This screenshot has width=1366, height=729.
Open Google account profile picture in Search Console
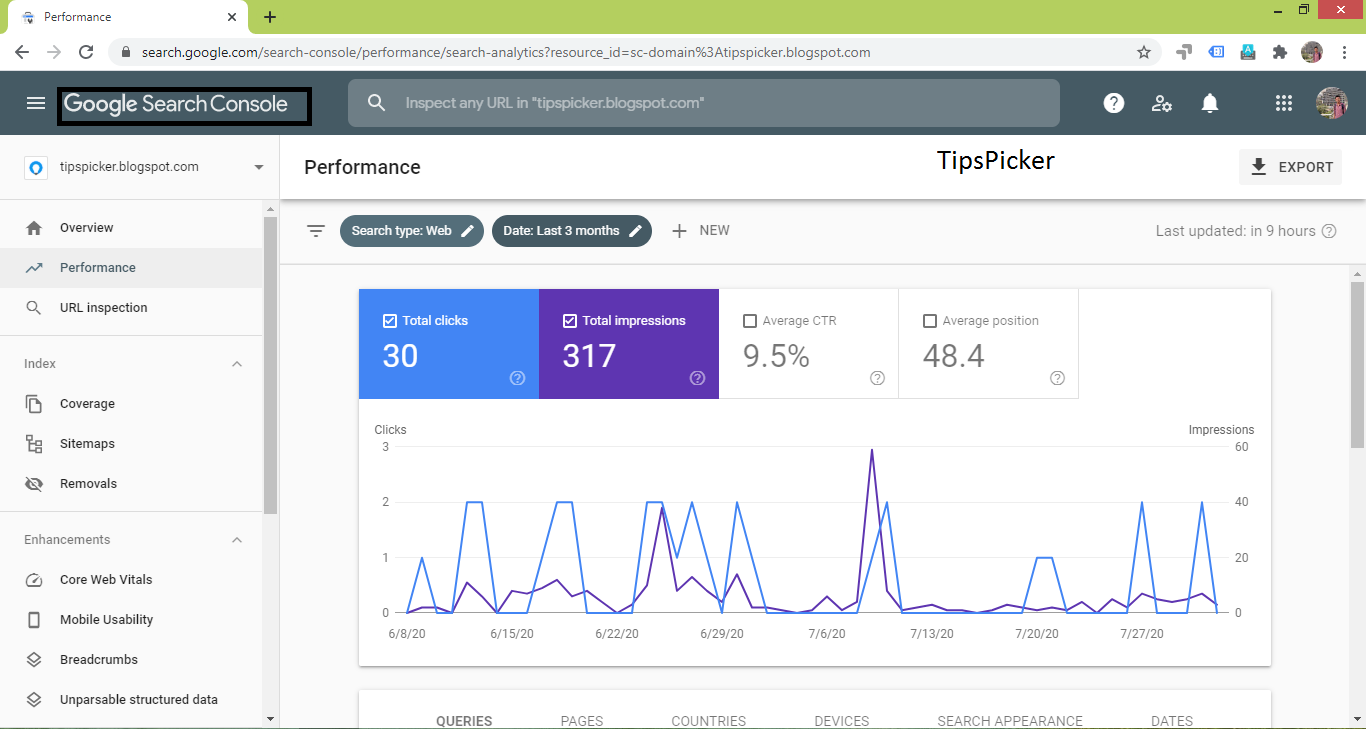[1332, 103]
